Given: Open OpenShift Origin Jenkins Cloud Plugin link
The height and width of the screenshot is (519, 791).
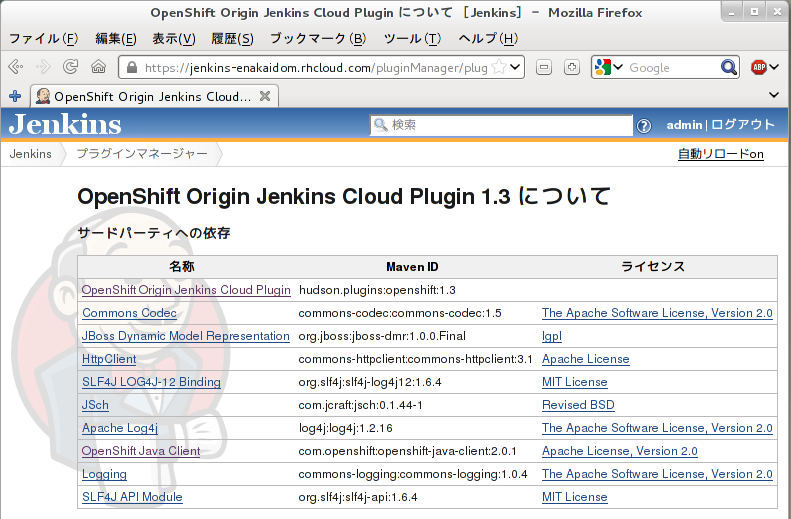Looking at the screenshot, I should 186,290.
